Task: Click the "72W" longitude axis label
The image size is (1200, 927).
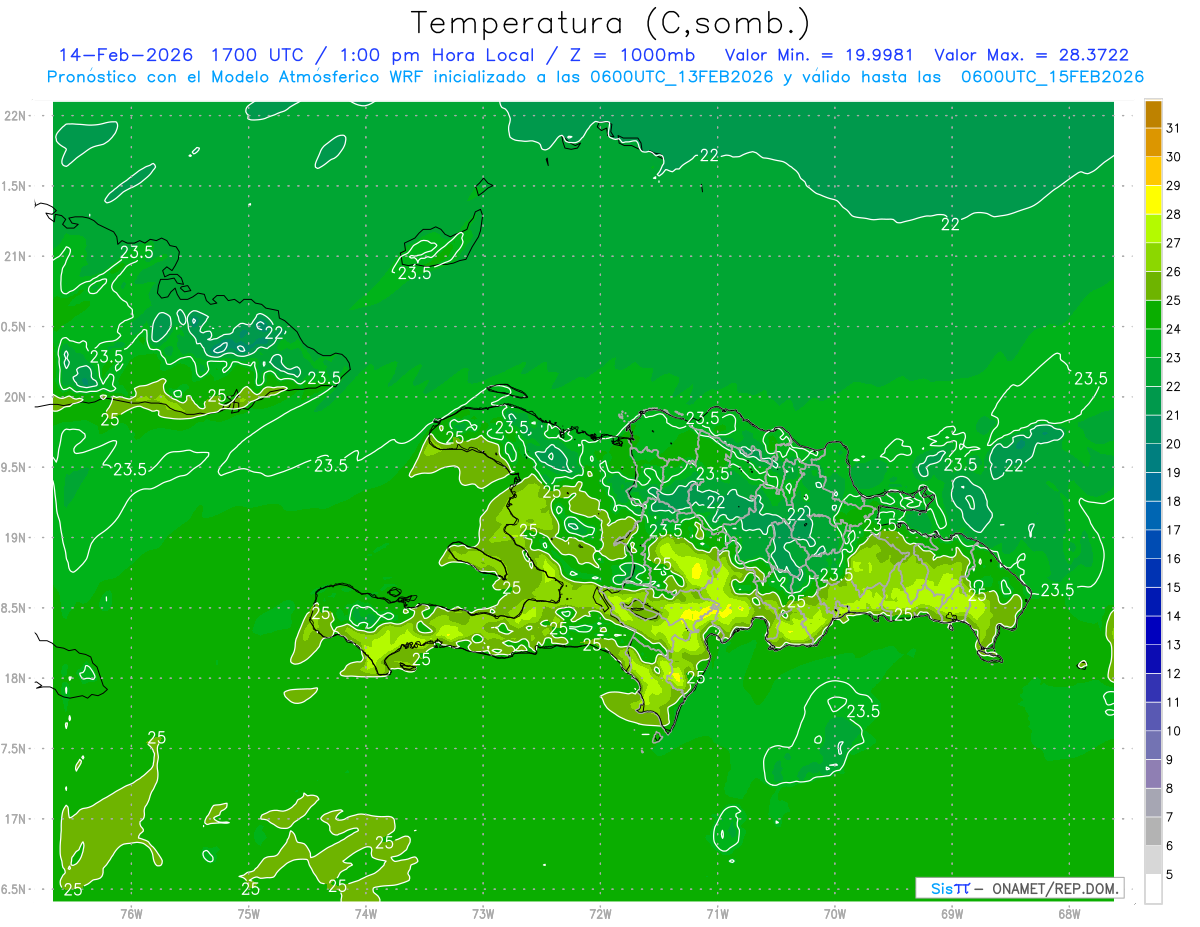Action: click(x=600, y=914)
